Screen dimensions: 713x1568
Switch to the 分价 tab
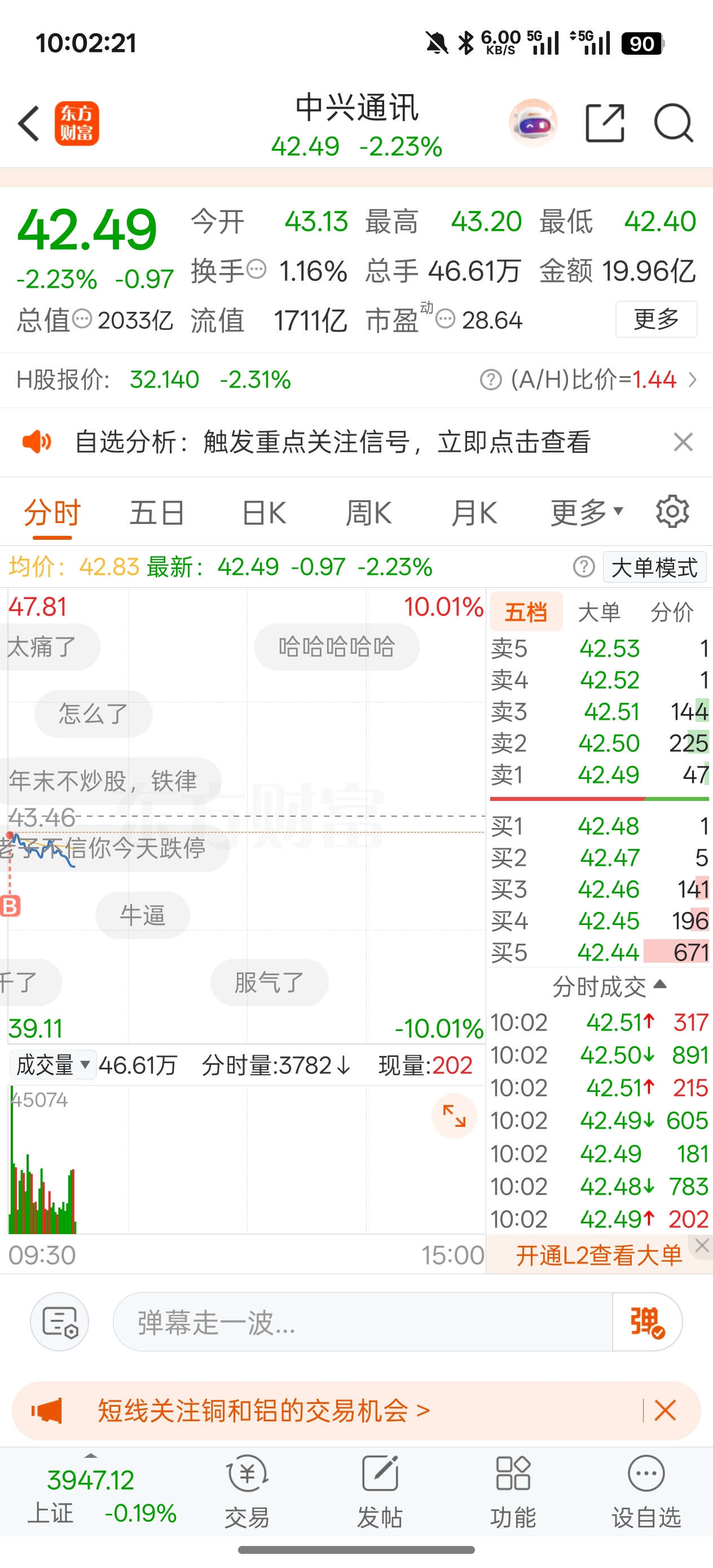[x=672, y=612]
